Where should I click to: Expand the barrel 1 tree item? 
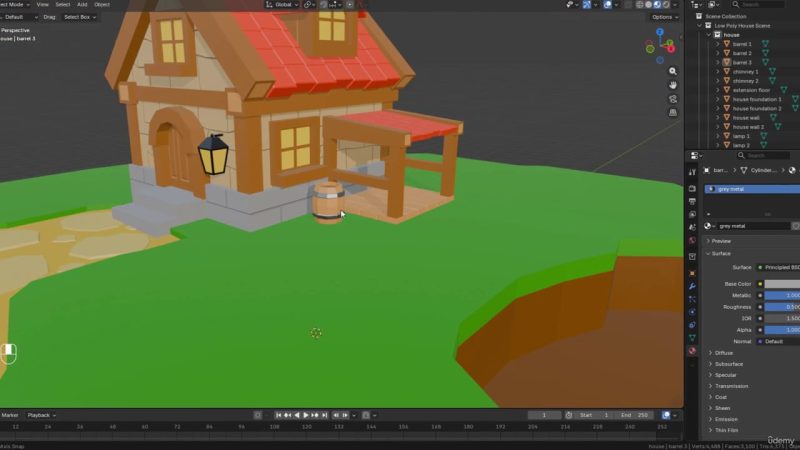coord(717,44)
